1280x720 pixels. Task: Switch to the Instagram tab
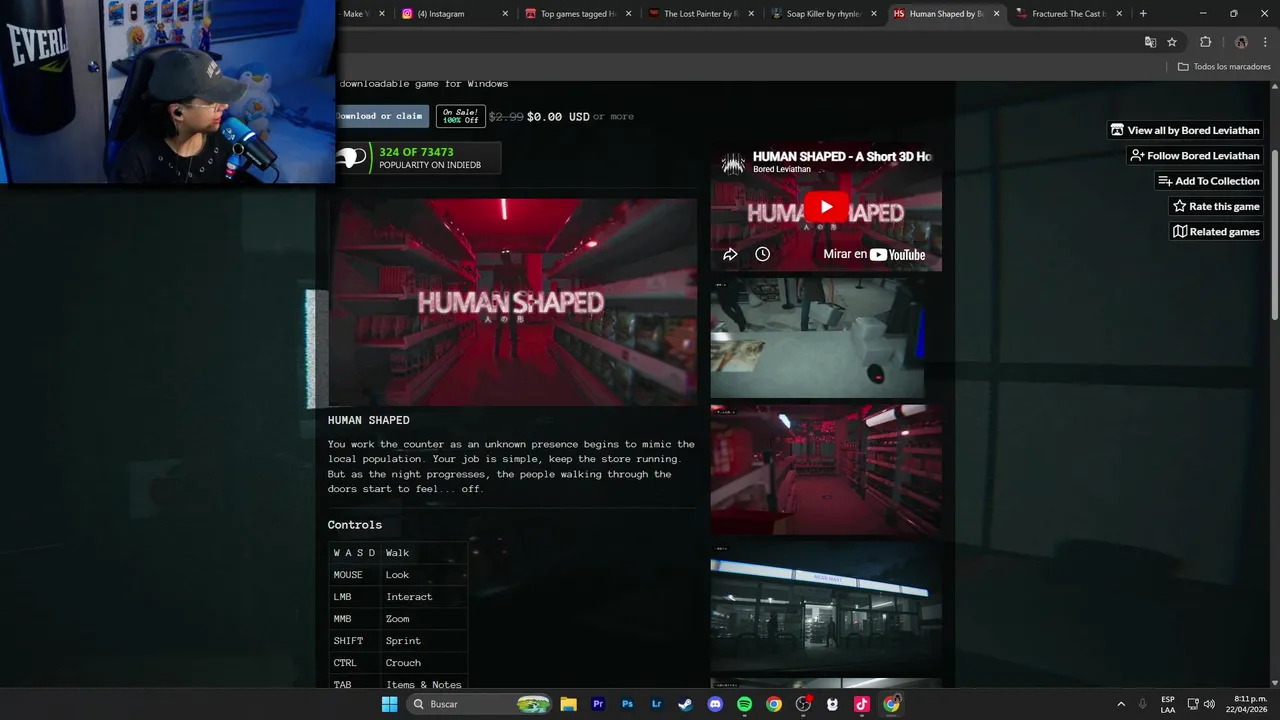tap(455, 14)
